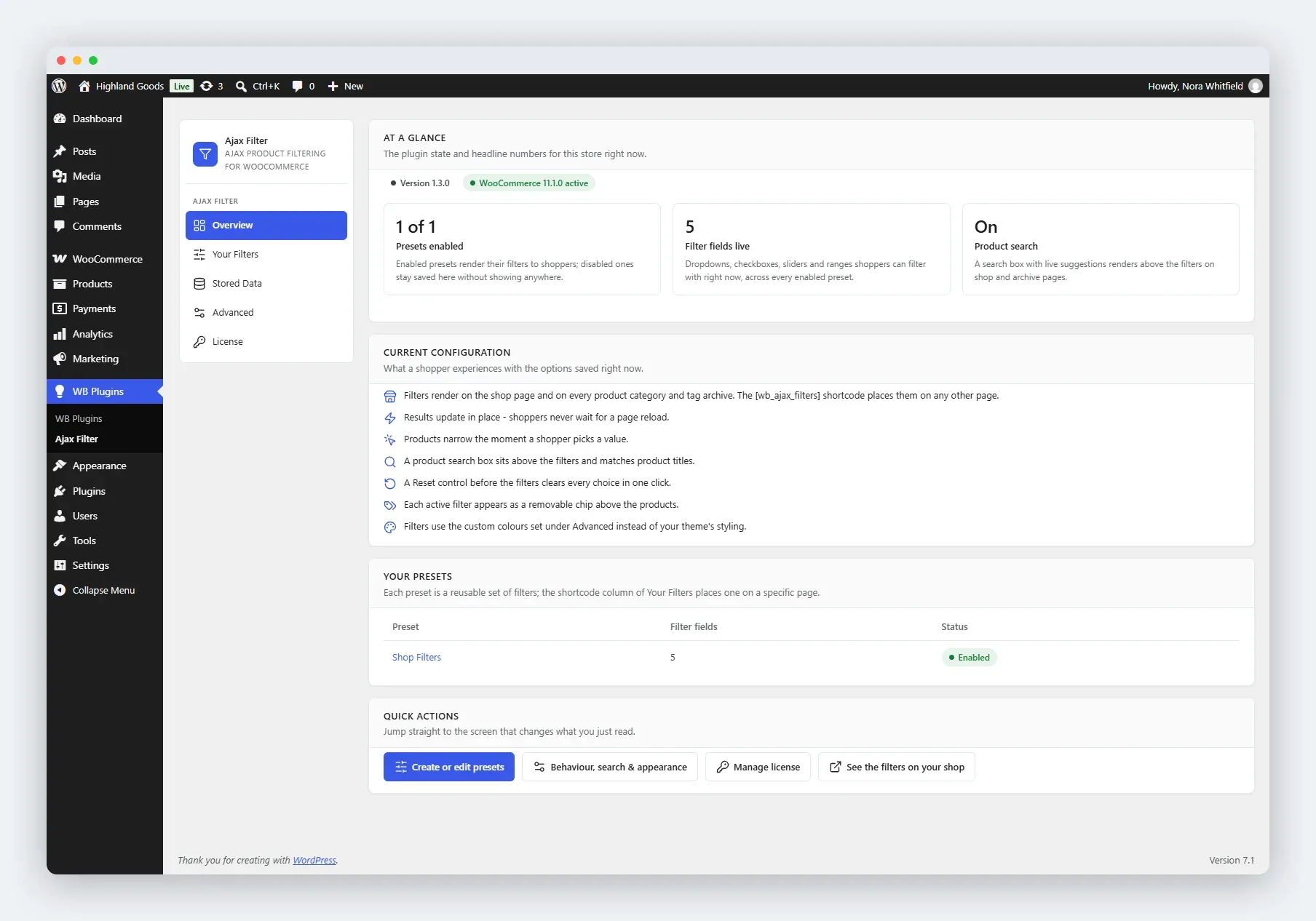Click Howdy, Nora Whitfield account text
The image size is (1316, 921).
coord(1195,86)
